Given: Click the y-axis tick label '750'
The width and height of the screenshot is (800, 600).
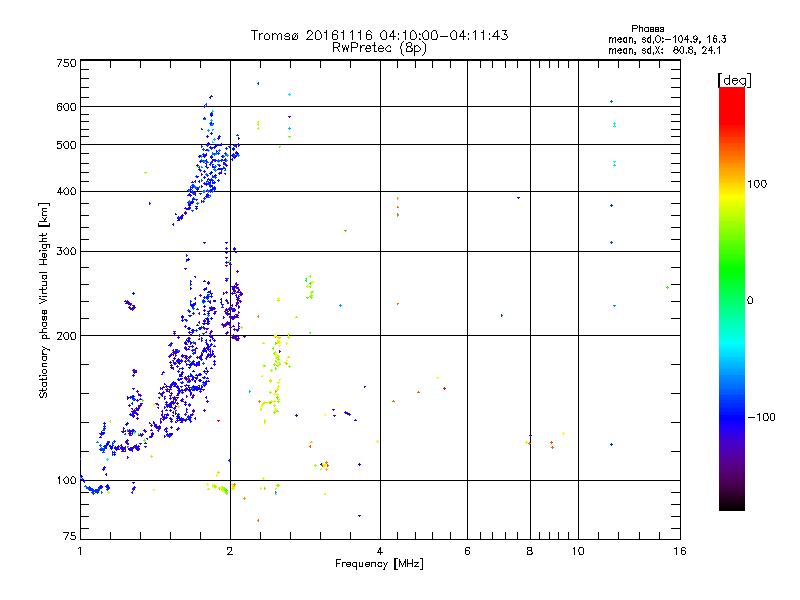Looking at the screenshot, I should pos(66,63).
